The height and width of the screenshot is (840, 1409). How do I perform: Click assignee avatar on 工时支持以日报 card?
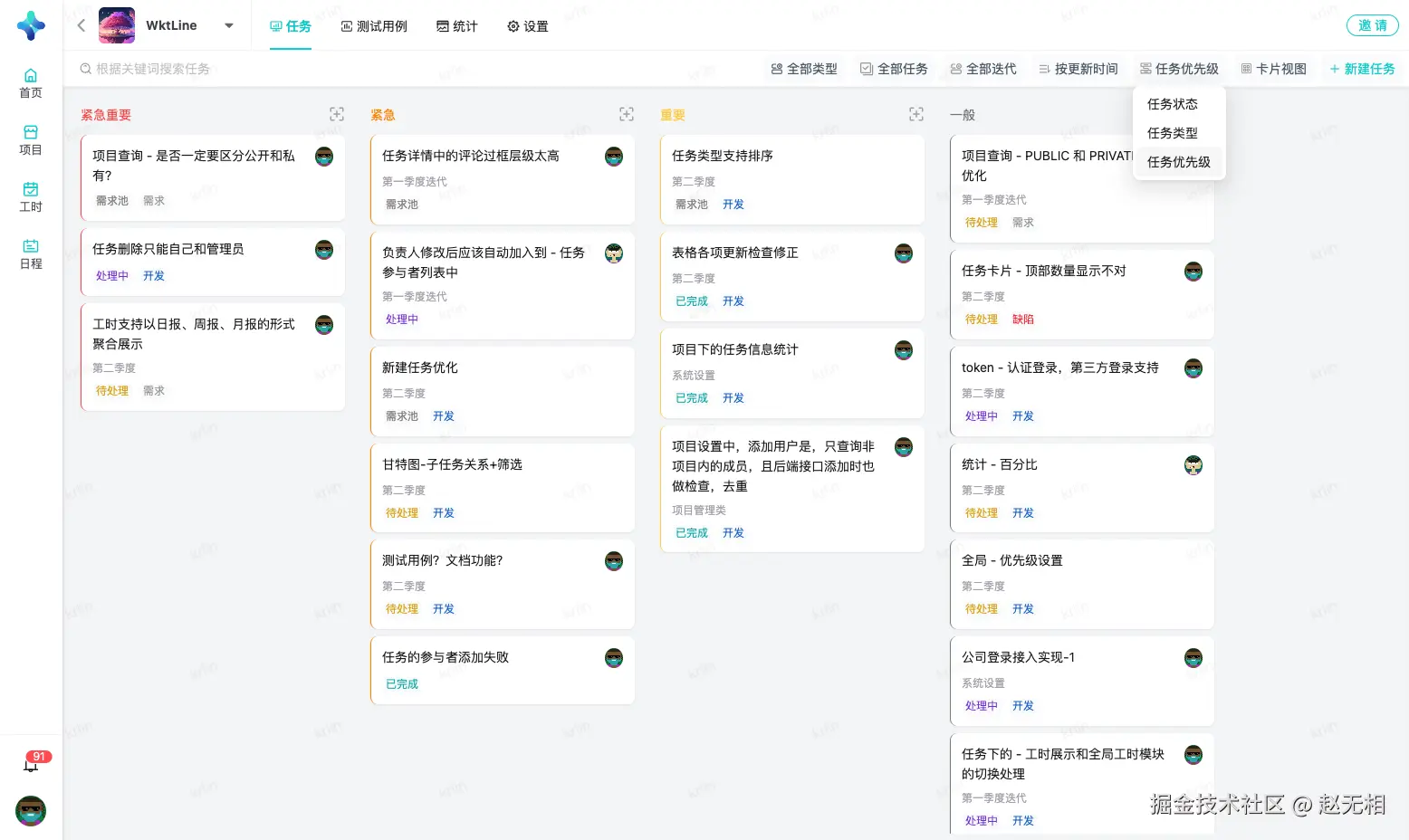pyautogui.click(x=324, y=325)
